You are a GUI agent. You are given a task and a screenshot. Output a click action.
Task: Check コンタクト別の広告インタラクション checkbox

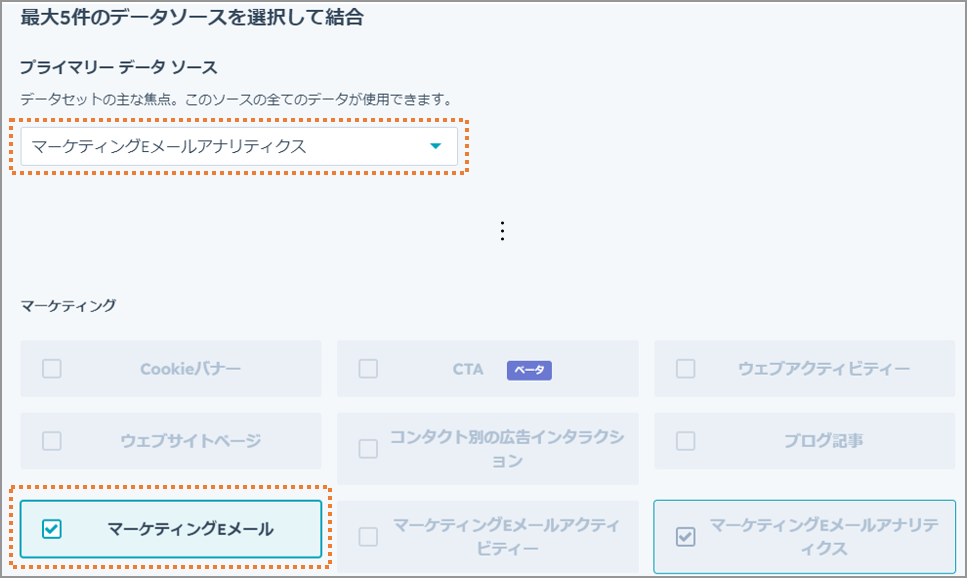(368, 448)
